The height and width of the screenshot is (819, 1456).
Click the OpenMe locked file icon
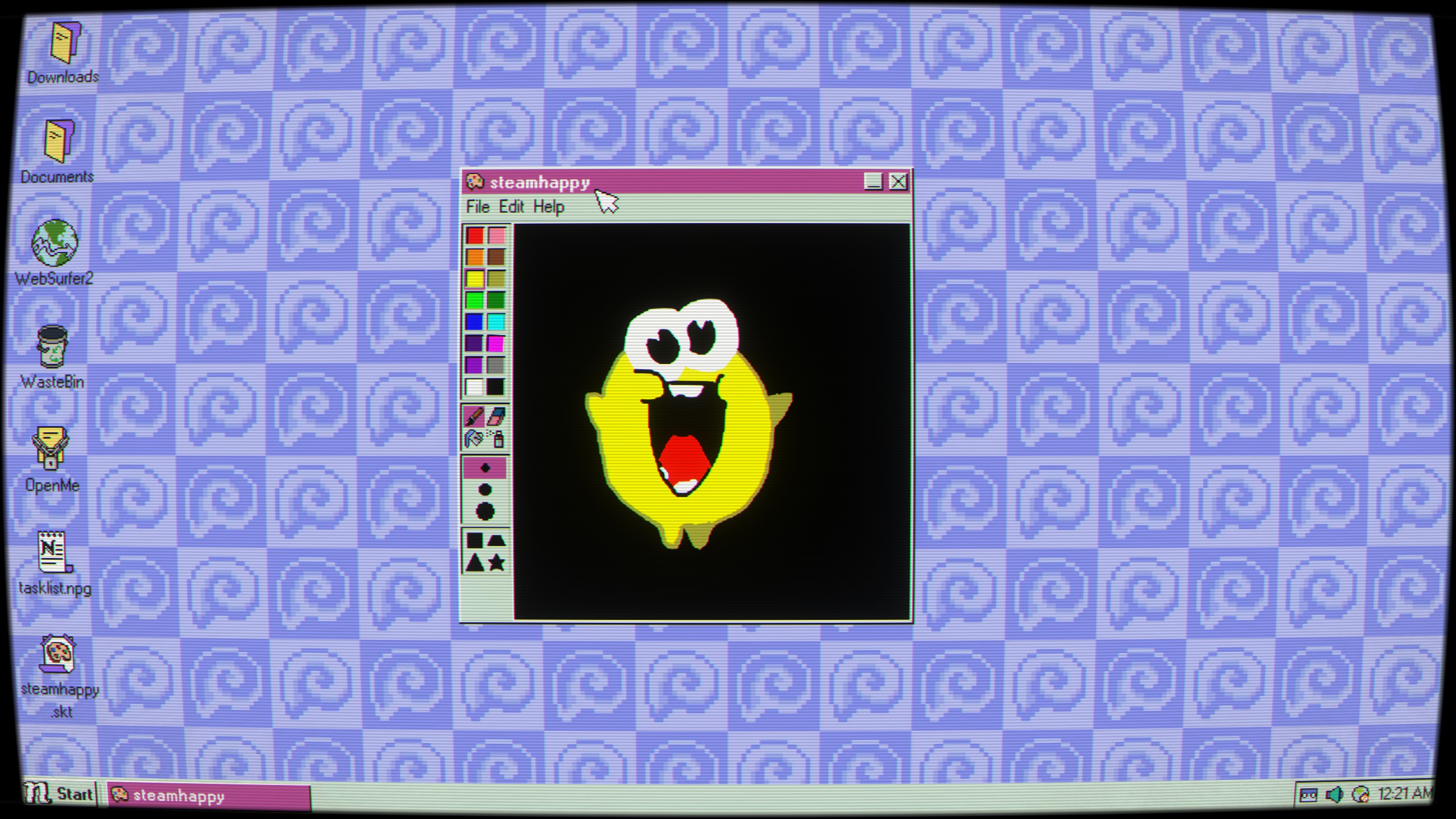(51, 448)
